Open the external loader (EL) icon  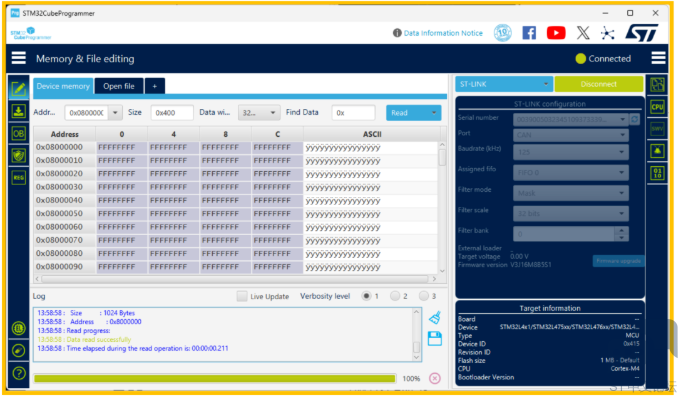click(x=19, y=328)
